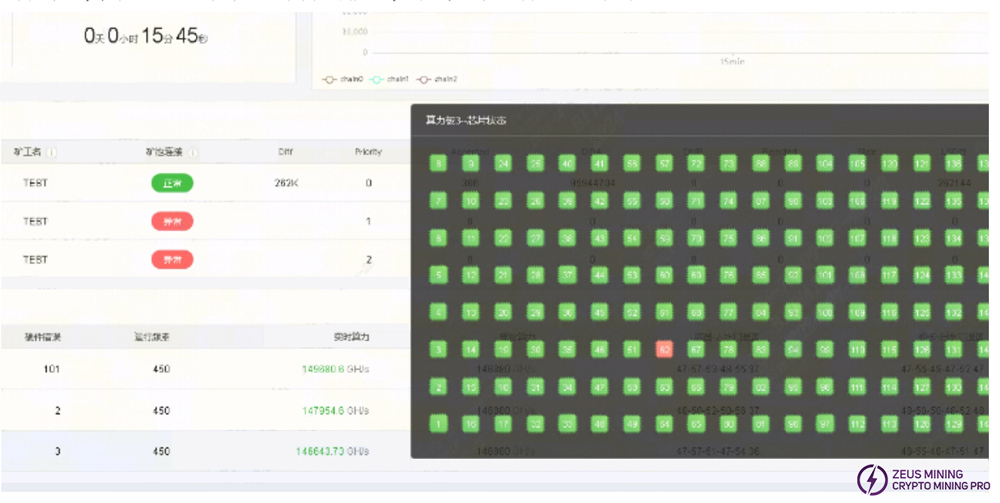This screenshot has height=503, width=1000.
Task: Toggle chain0 series in chart legend
Action: 340,79
